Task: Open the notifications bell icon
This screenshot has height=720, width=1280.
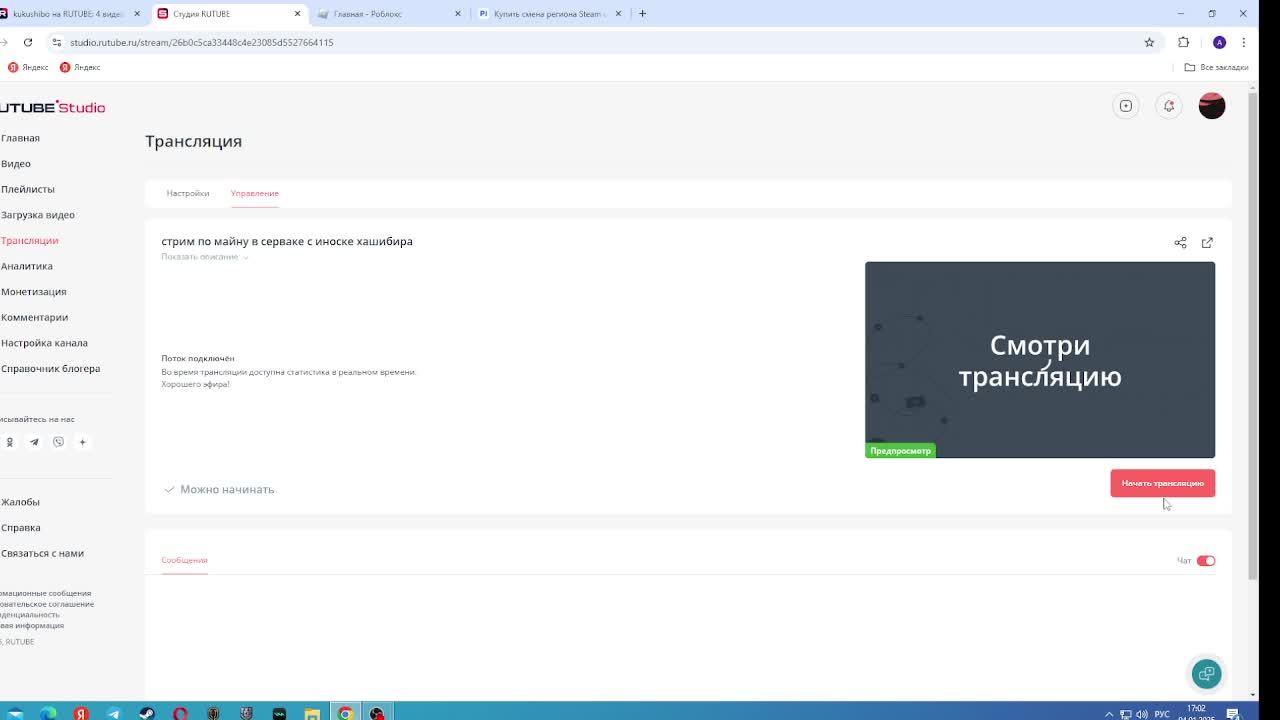Action: [1168, 106]
